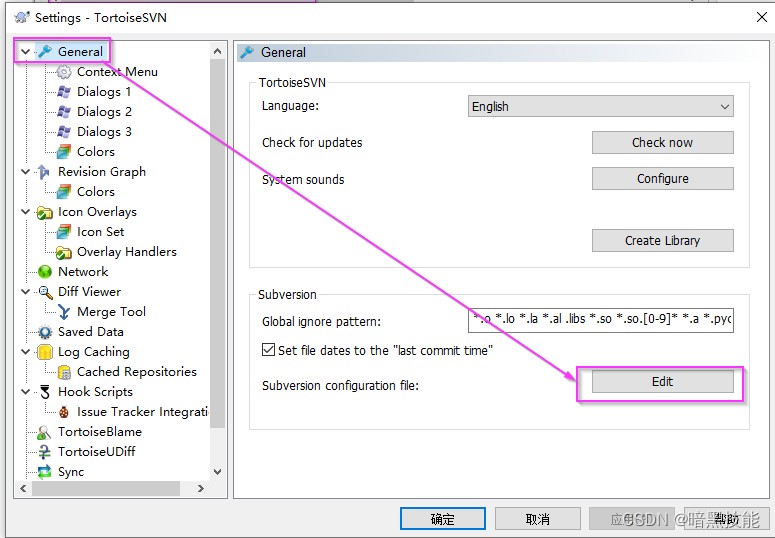Image resolution: width=775 pixels, height=538 pixels.
Task: Click the tree's scroll left arrow
Action: pos(23,489)
